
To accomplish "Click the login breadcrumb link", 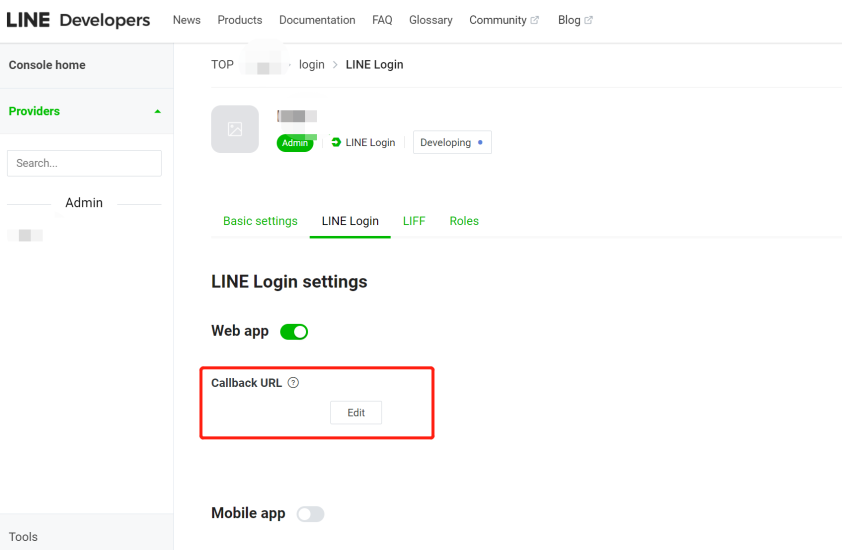I will click(x=312, y=64).
